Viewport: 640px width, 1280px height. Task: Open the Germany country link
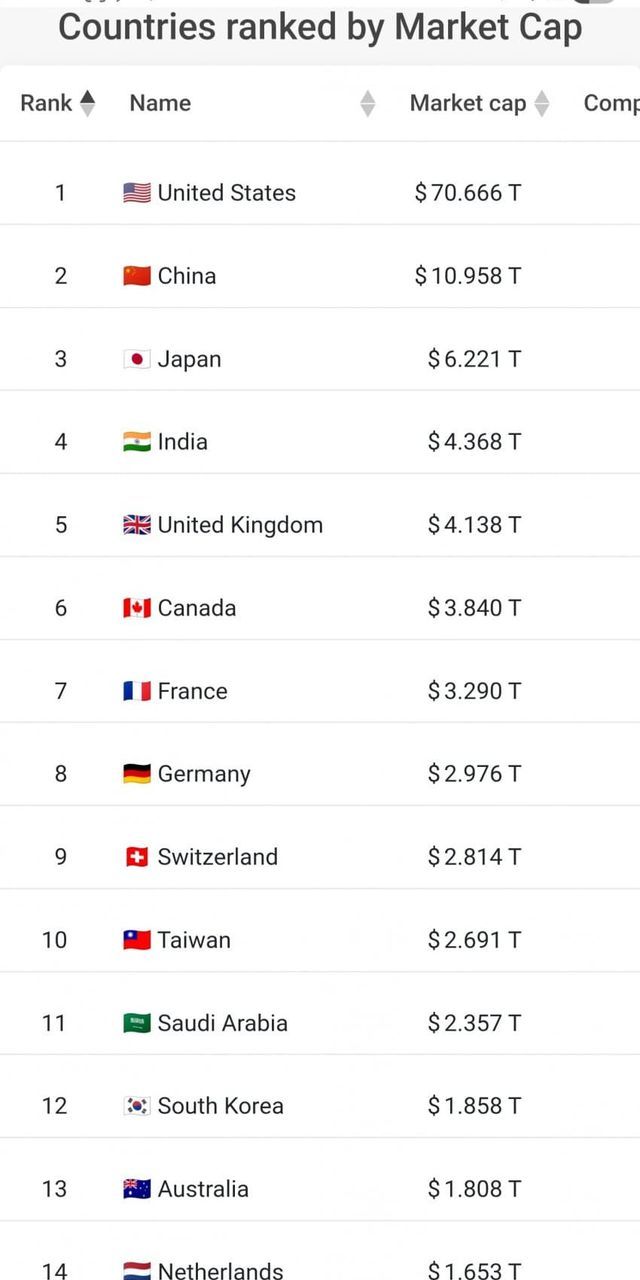tap(204, 774)
